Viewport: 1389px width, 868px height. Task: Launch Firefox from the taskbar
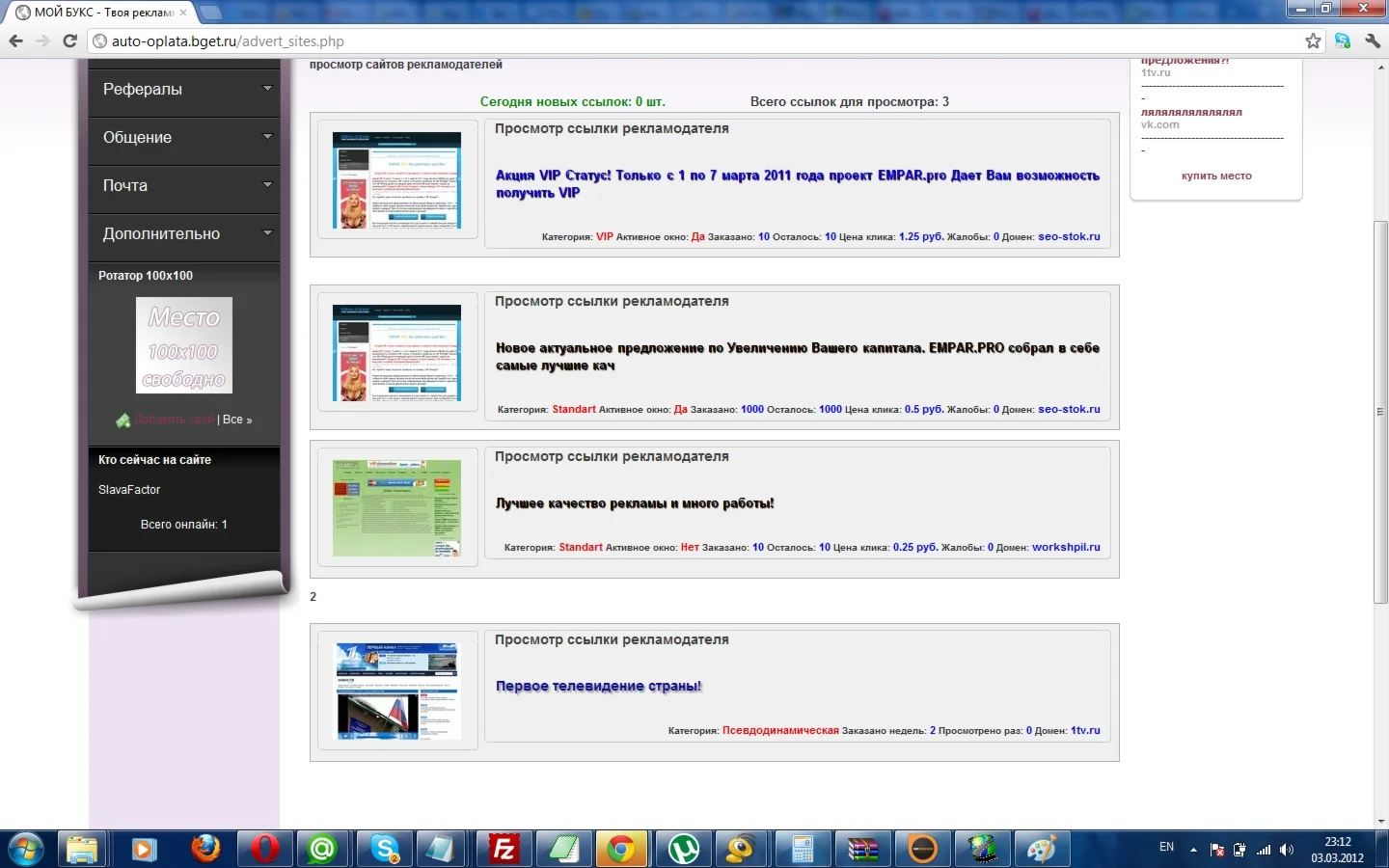[204, 850]
